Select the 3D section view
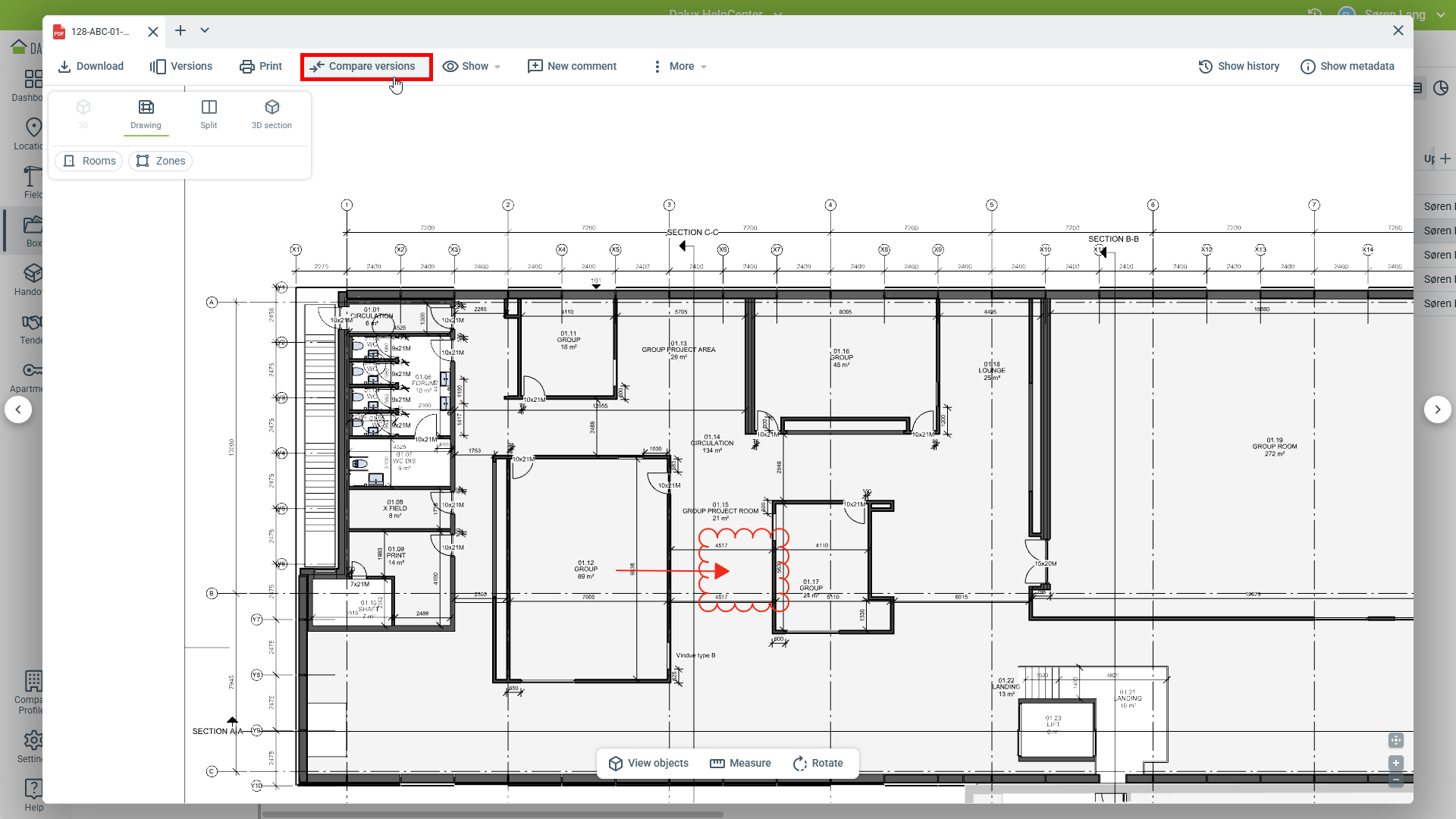 point(271,114)
